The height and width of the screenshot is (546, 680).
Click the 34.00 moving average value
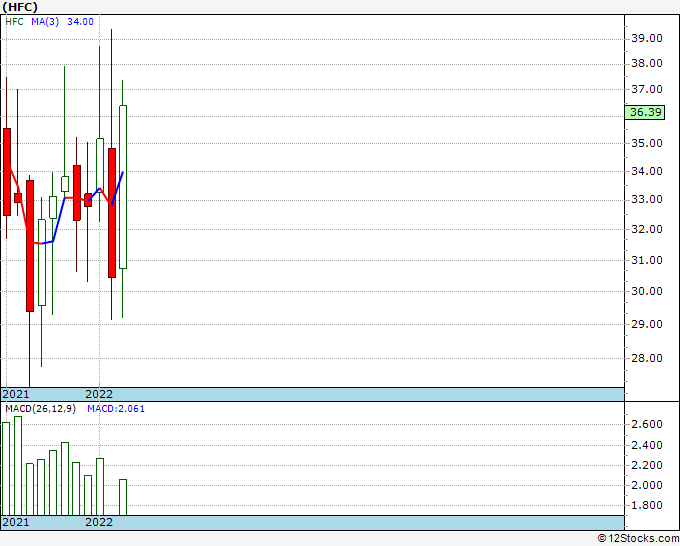click(80, 22)
